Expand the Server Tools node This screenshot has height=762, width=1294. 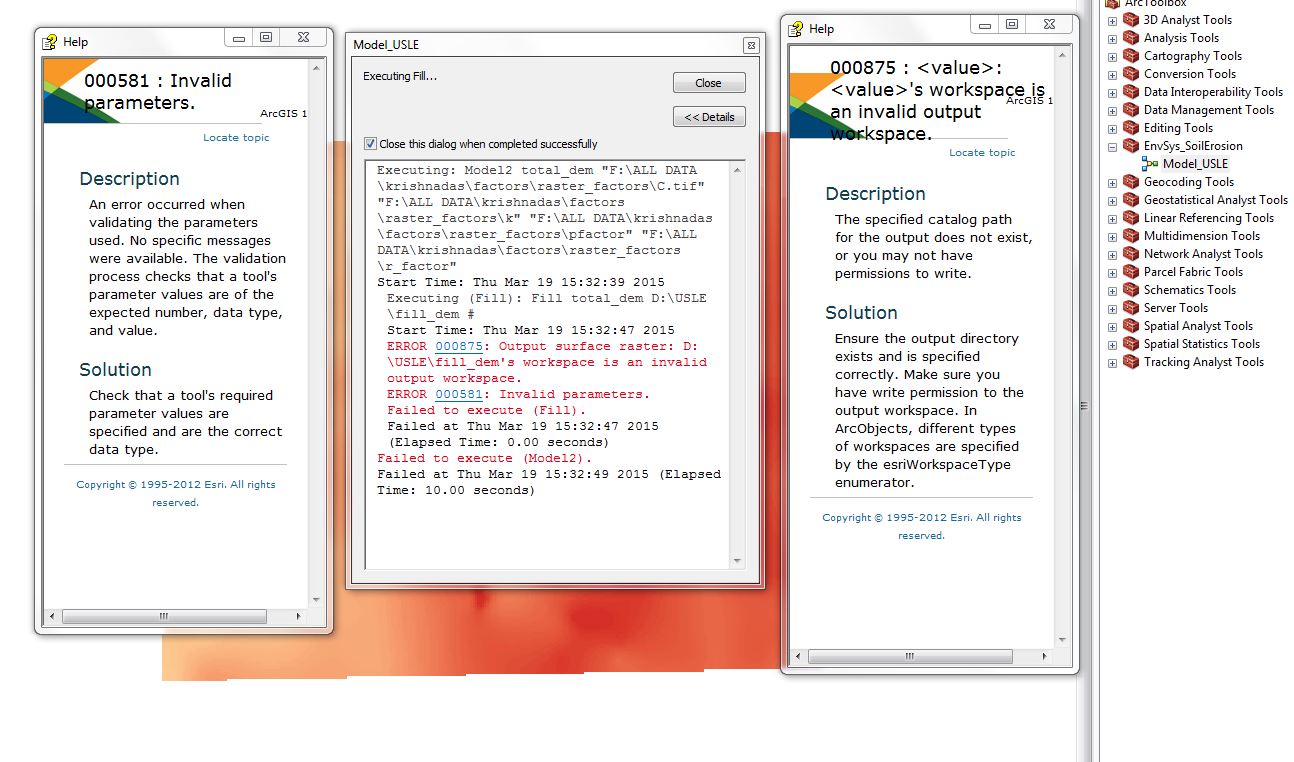click(x=1112, y=308)
